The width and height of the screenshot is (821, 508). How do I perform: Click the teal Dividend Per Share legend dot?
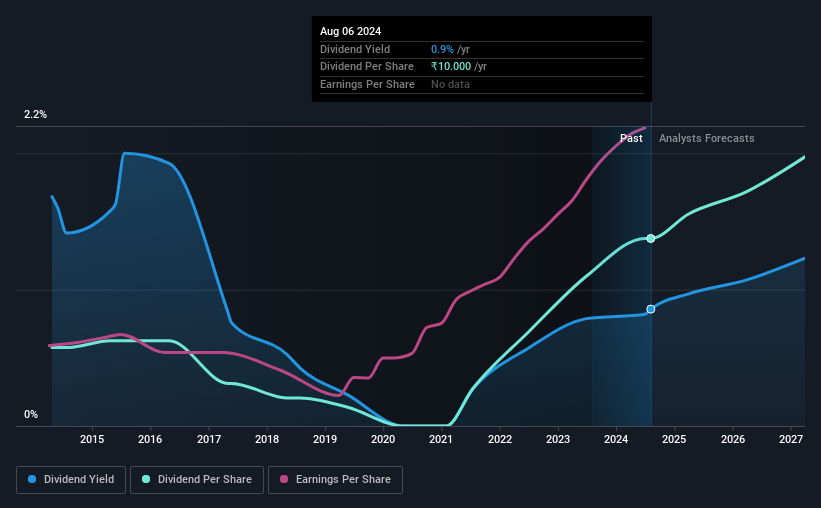pos(146,479)
